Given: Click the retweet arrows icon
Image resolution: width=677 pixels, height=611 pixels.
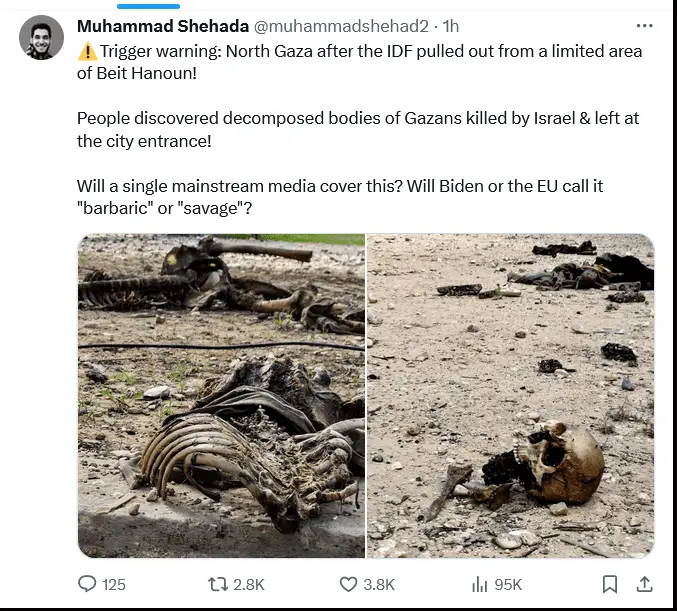Looking at the screenshot, I should point(216,584).
